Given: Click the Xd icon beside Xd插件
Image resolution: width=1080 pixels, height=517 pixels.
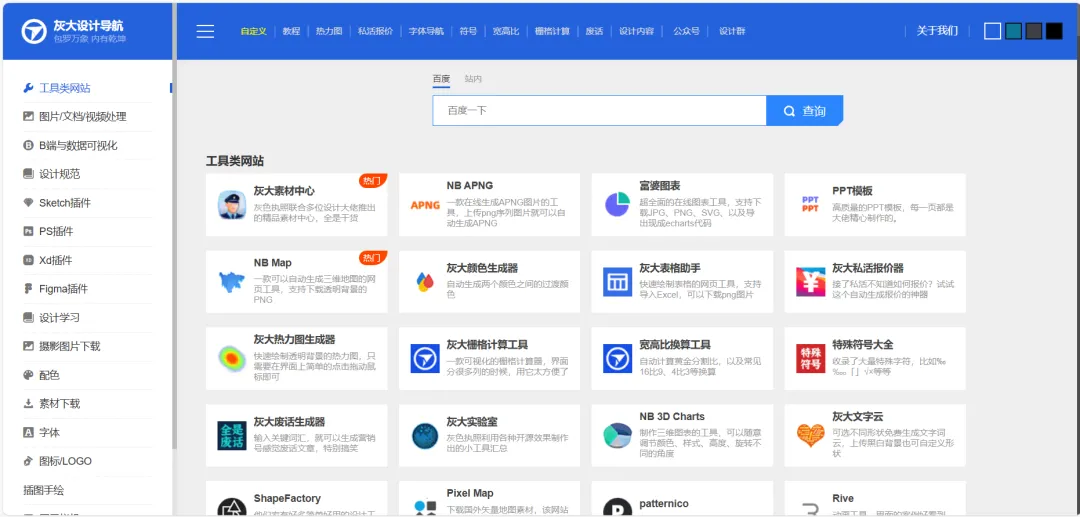Looking at the screenshot, I should (x=28, y=260).
